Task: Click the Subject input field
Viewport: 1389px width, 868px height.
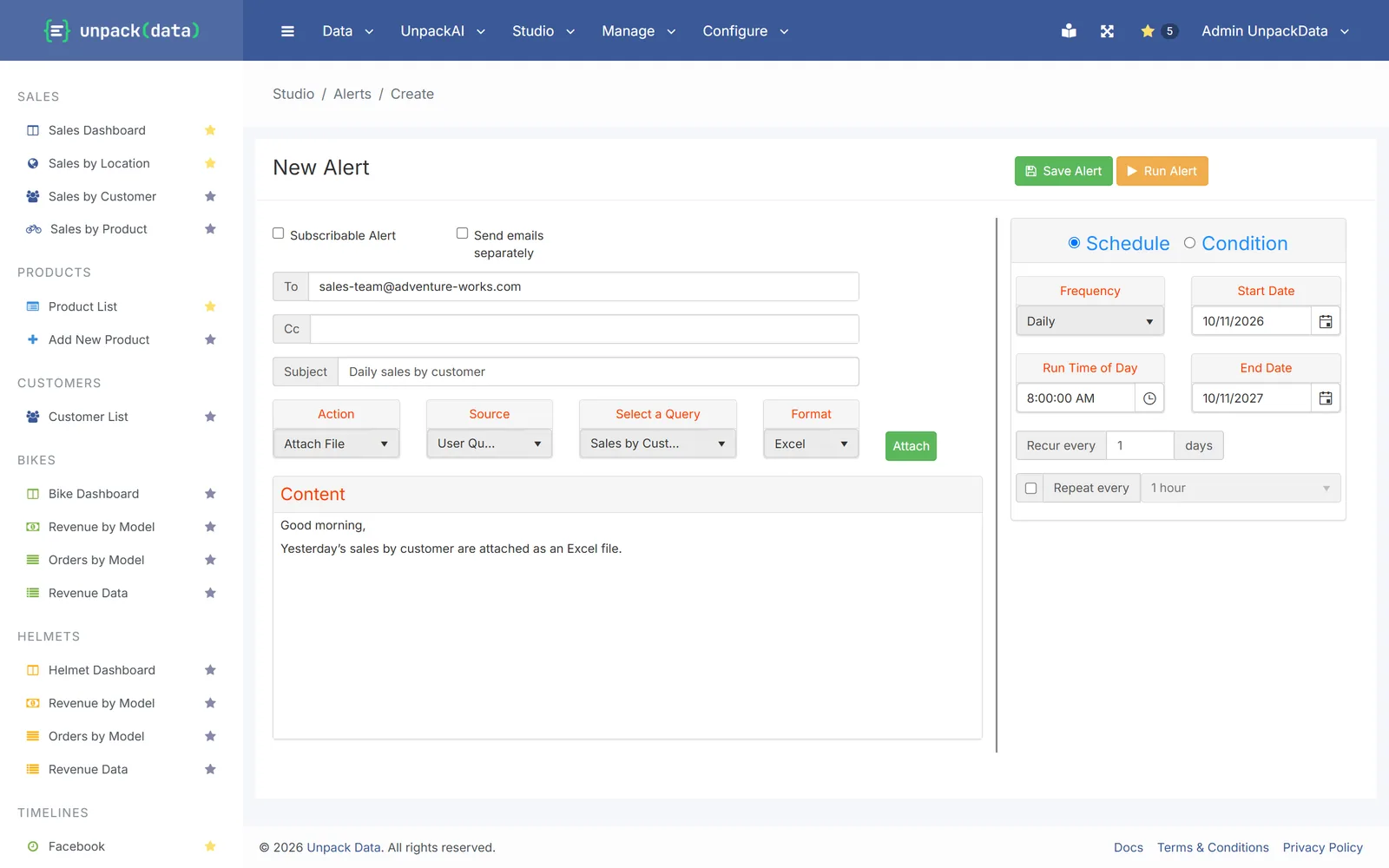Action: [598, 372]
